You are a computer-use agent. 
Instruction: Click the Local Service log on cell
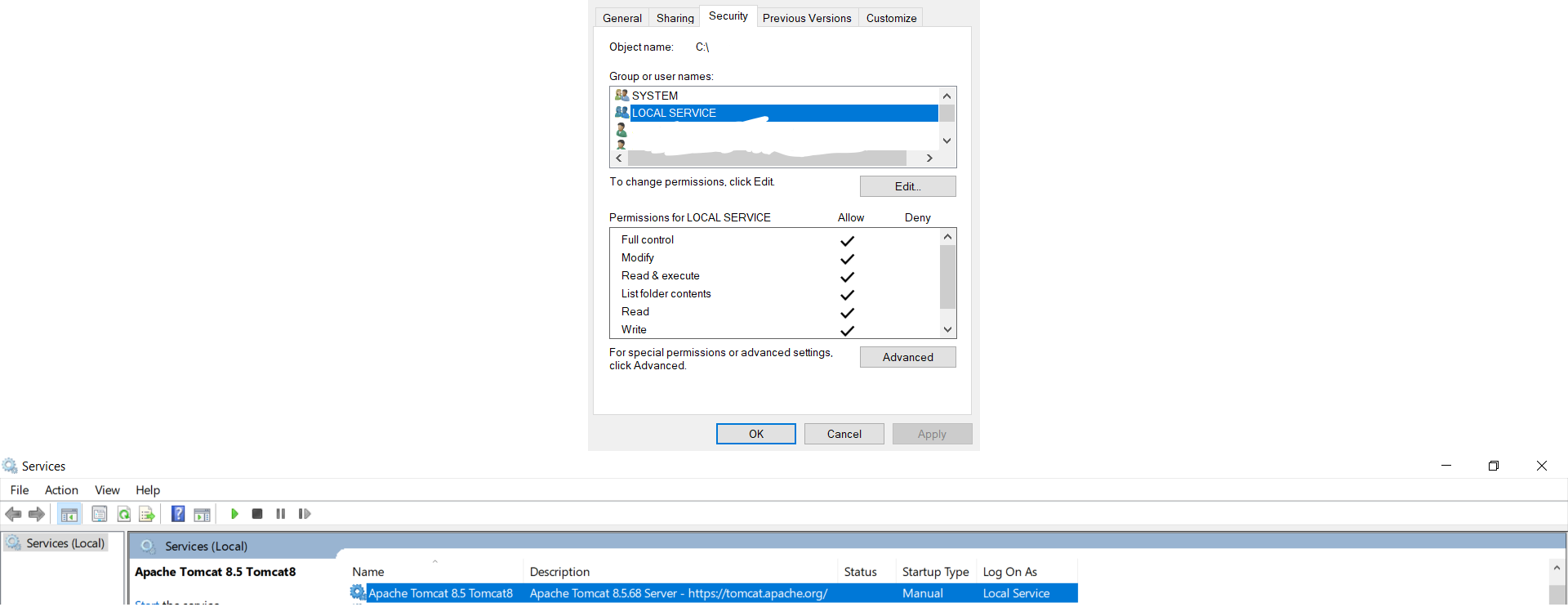pos(1016,593)
